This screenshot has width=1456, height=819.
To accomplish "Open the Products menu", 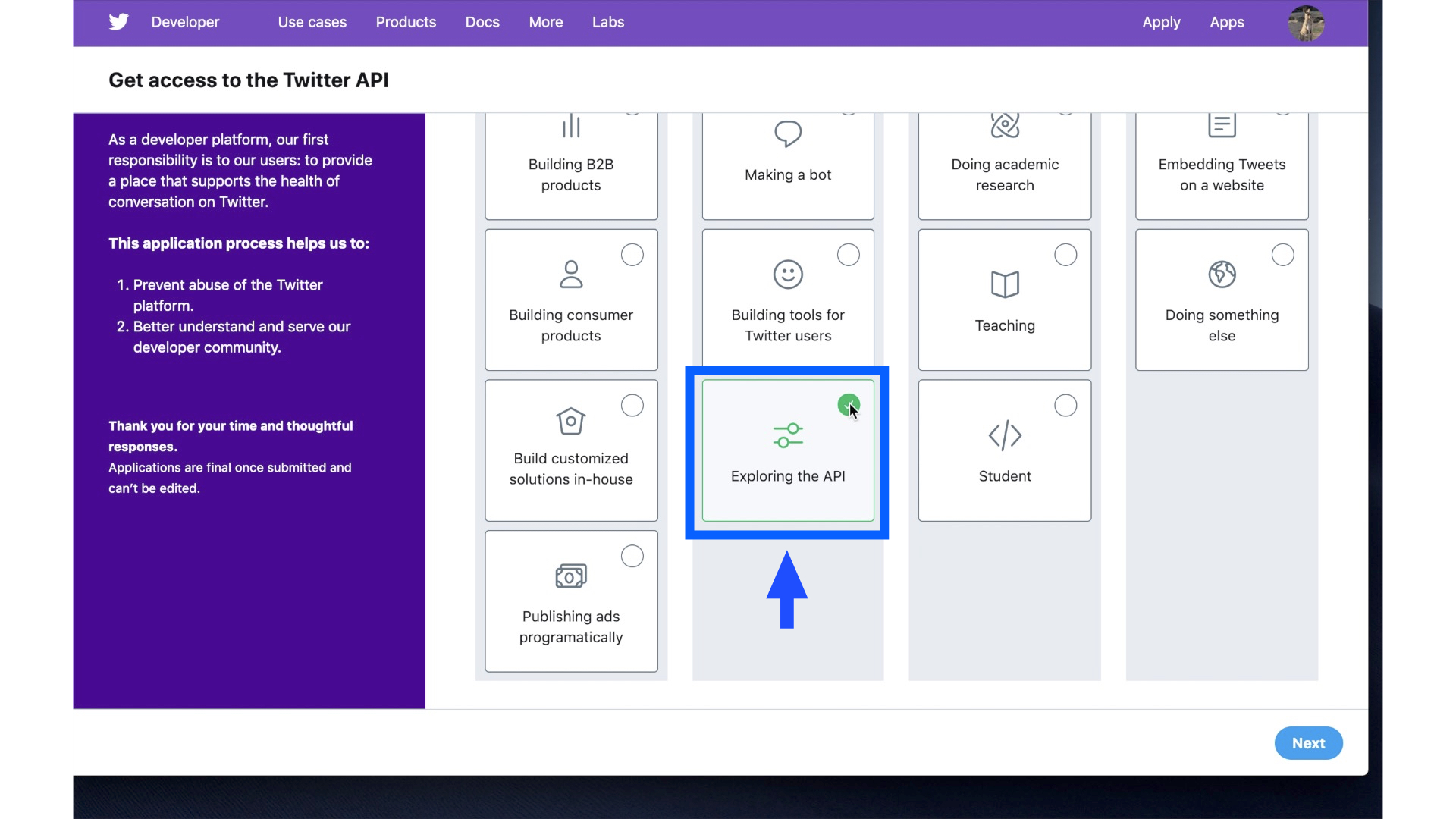I will pos(406,22).
